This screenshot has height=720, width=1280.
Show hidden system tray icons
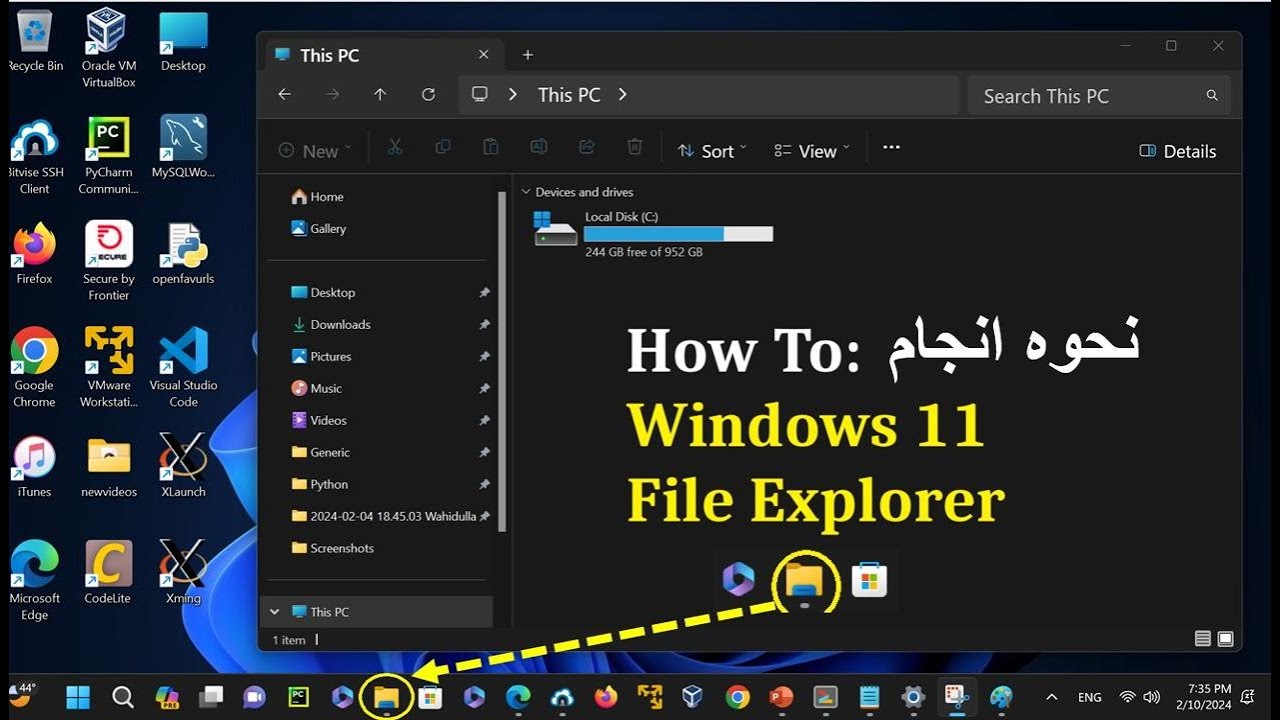(x=1051, y=697)
